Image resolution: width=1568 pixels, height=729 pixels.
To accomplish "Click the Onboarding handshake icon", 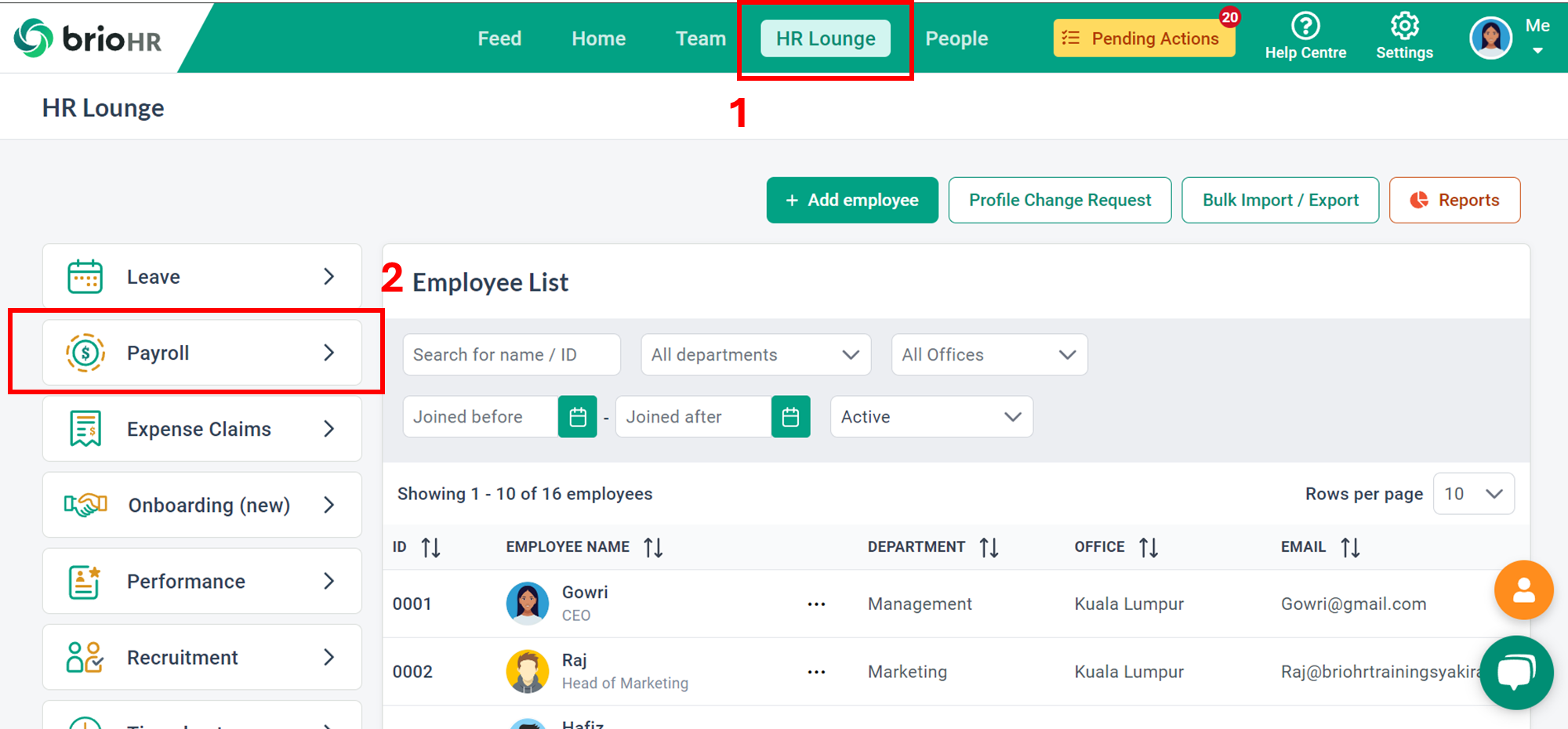I will 85,505.
